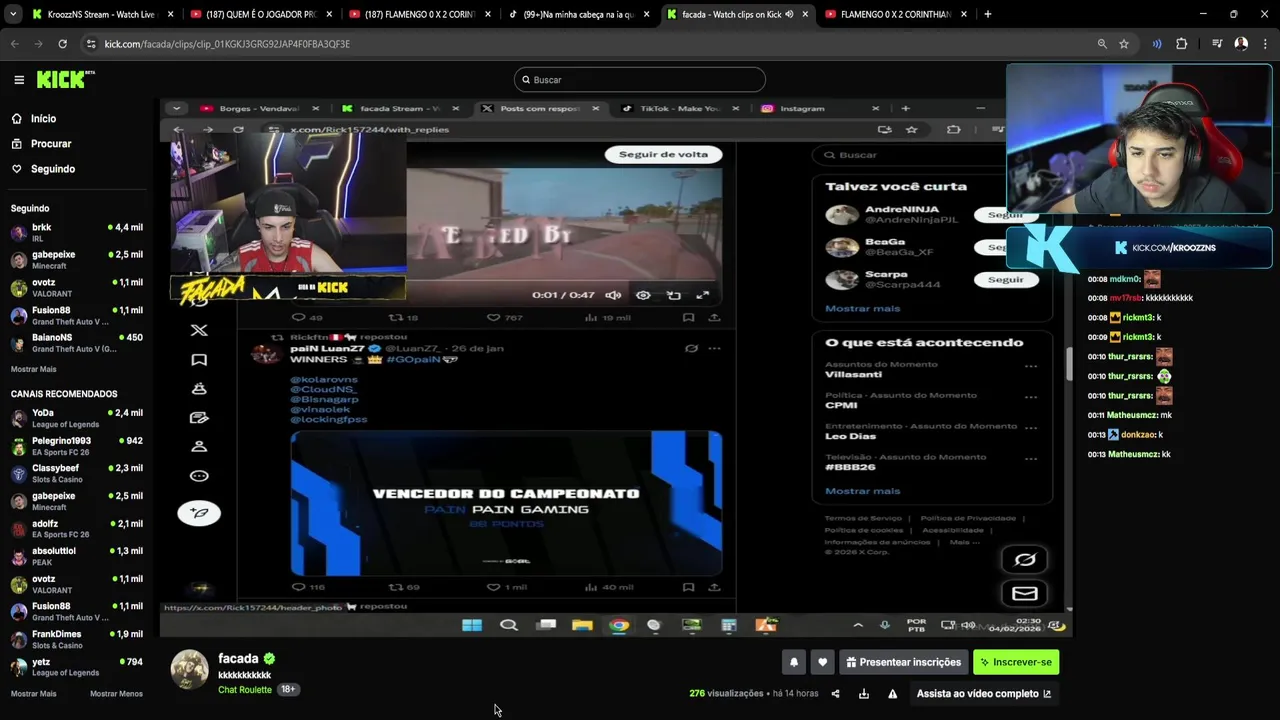The image size is (1280, 720).
Task: Download the clip using download icon
Action: pos(864,694)
